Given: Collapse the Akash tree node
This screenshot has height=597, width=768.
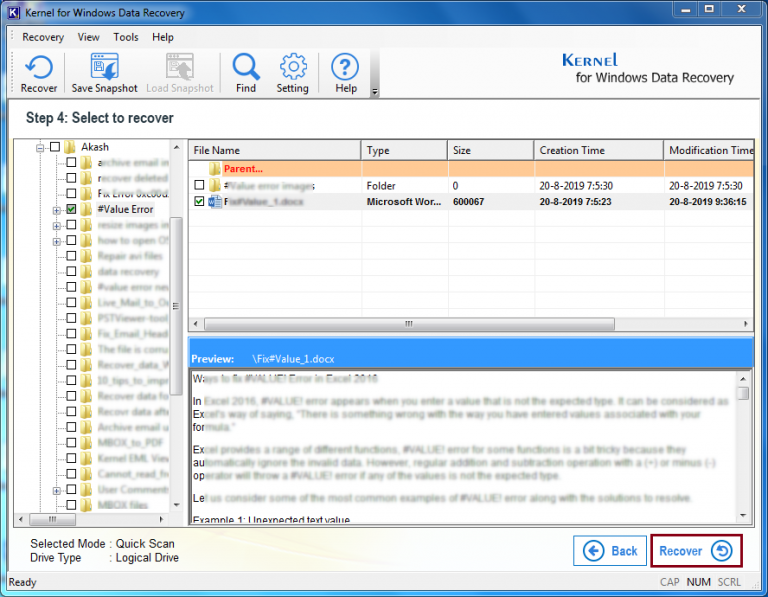Looking at the screenshot, I should [41, 147].
